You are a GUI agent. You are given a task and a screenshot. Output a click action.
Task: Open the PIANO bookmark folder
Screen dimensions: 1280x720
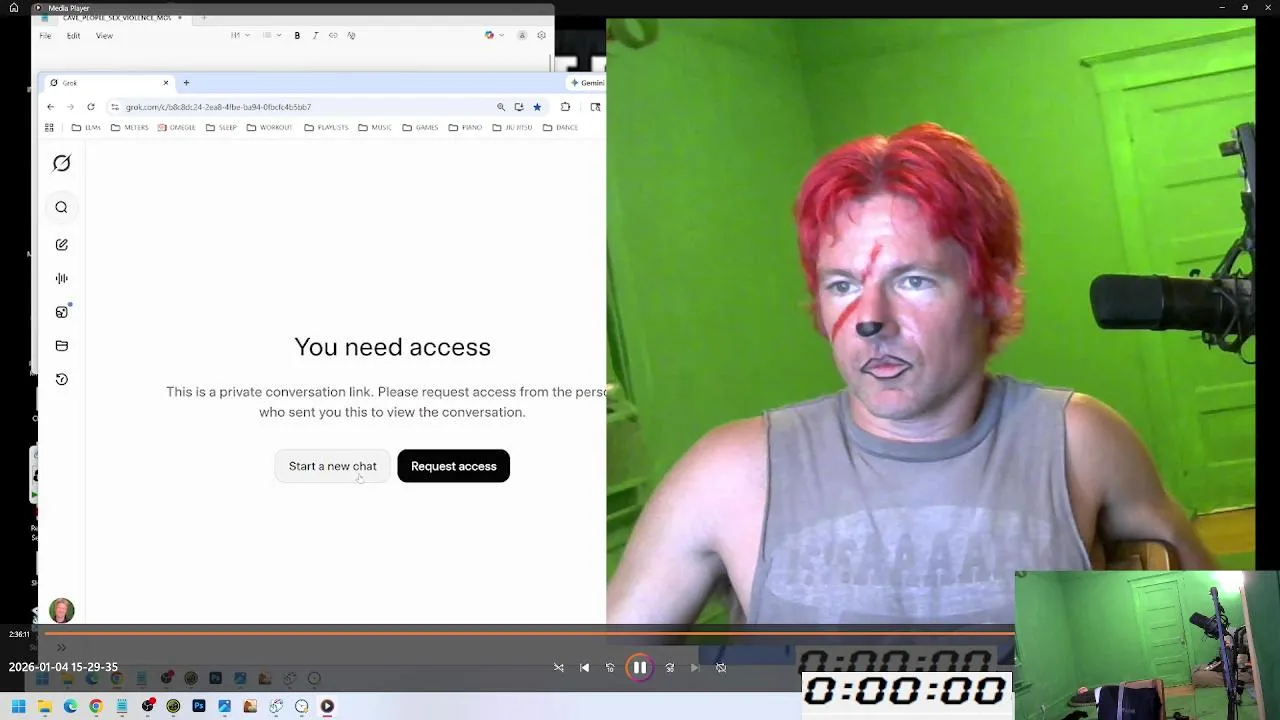coord(465,128)
